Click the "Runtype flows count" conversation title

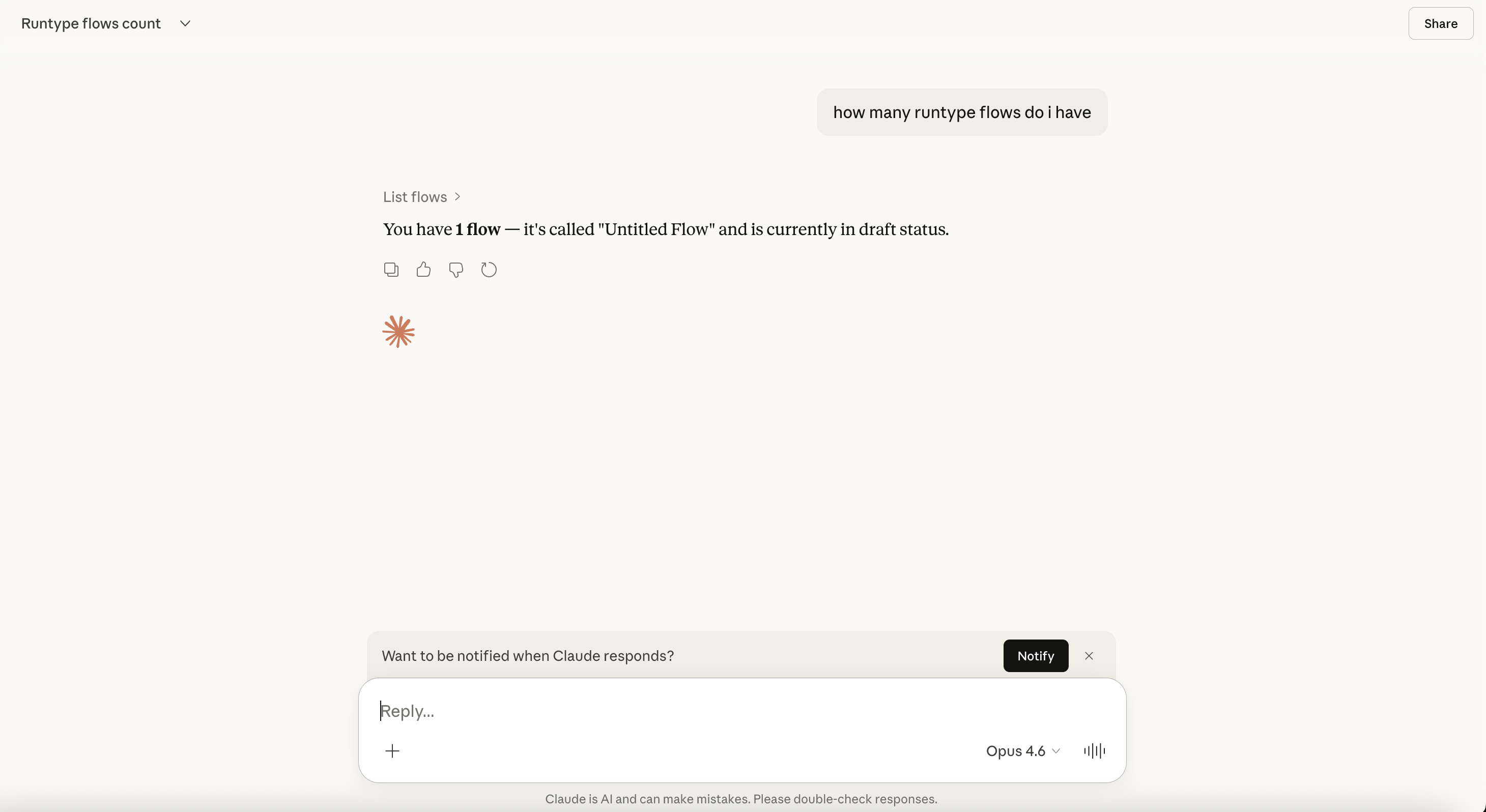(91, 23)
